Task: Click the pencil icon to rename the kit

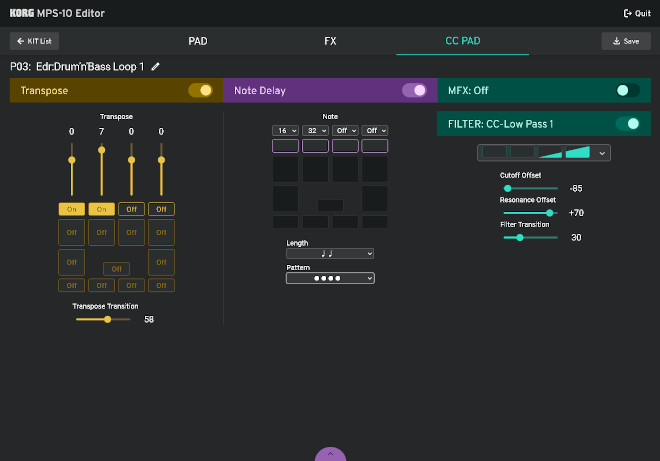Action: pos(155,66)
